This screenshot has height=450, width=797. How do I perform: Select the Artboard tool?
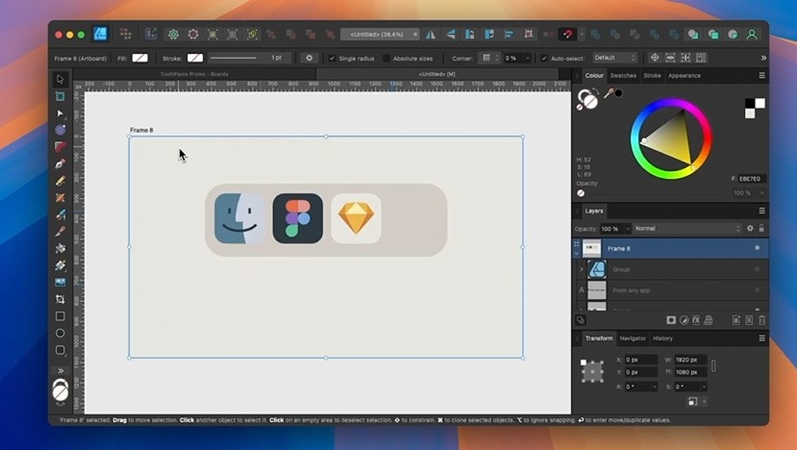click(60, 96)
